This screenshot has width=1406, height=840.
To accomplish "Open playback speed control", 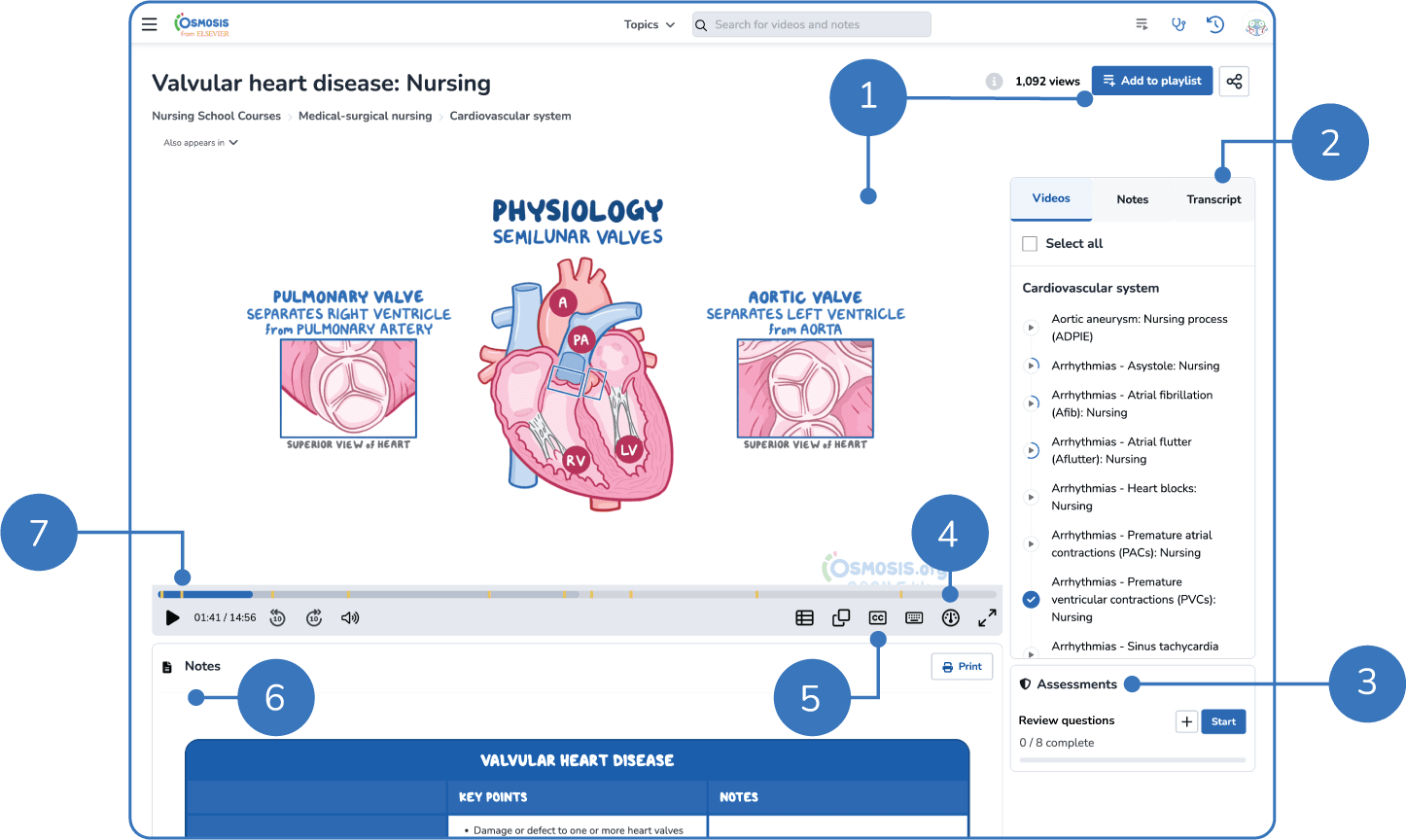I will click(951, 617).
